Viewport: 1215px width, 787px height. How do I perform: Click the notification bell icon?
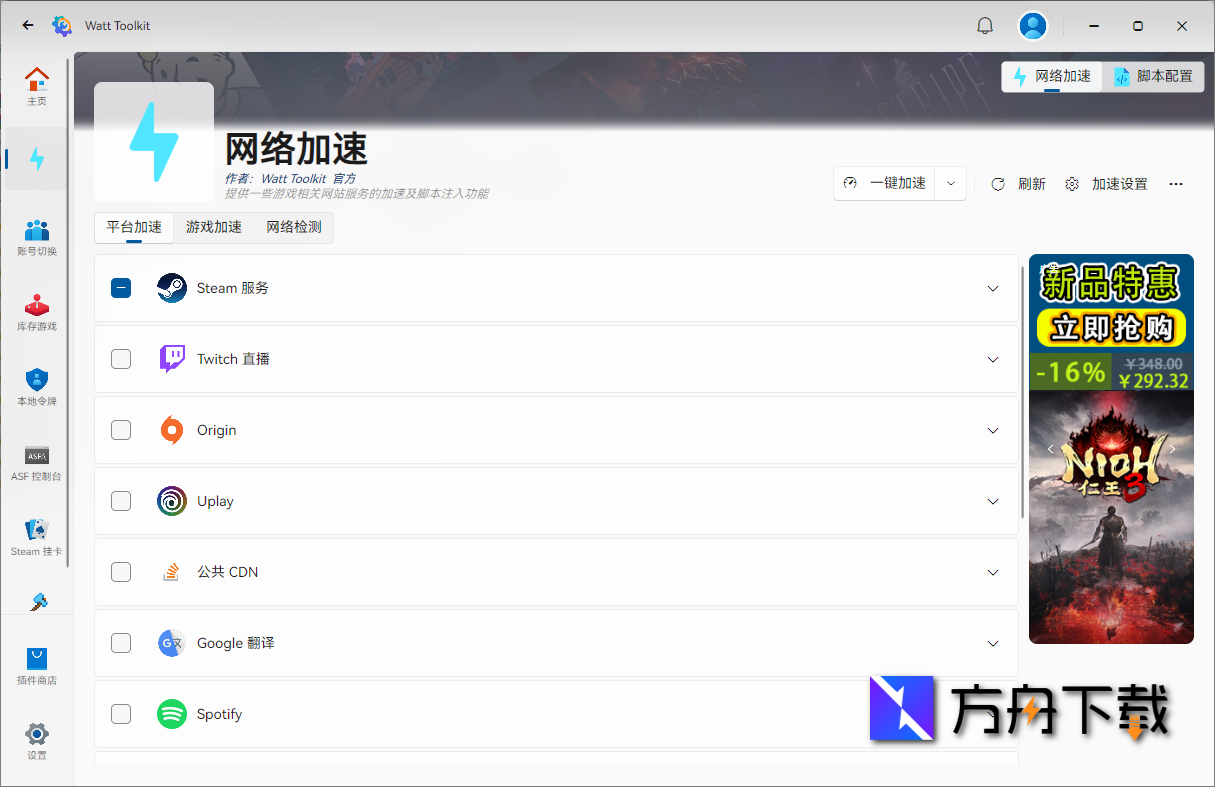point(985,25)
